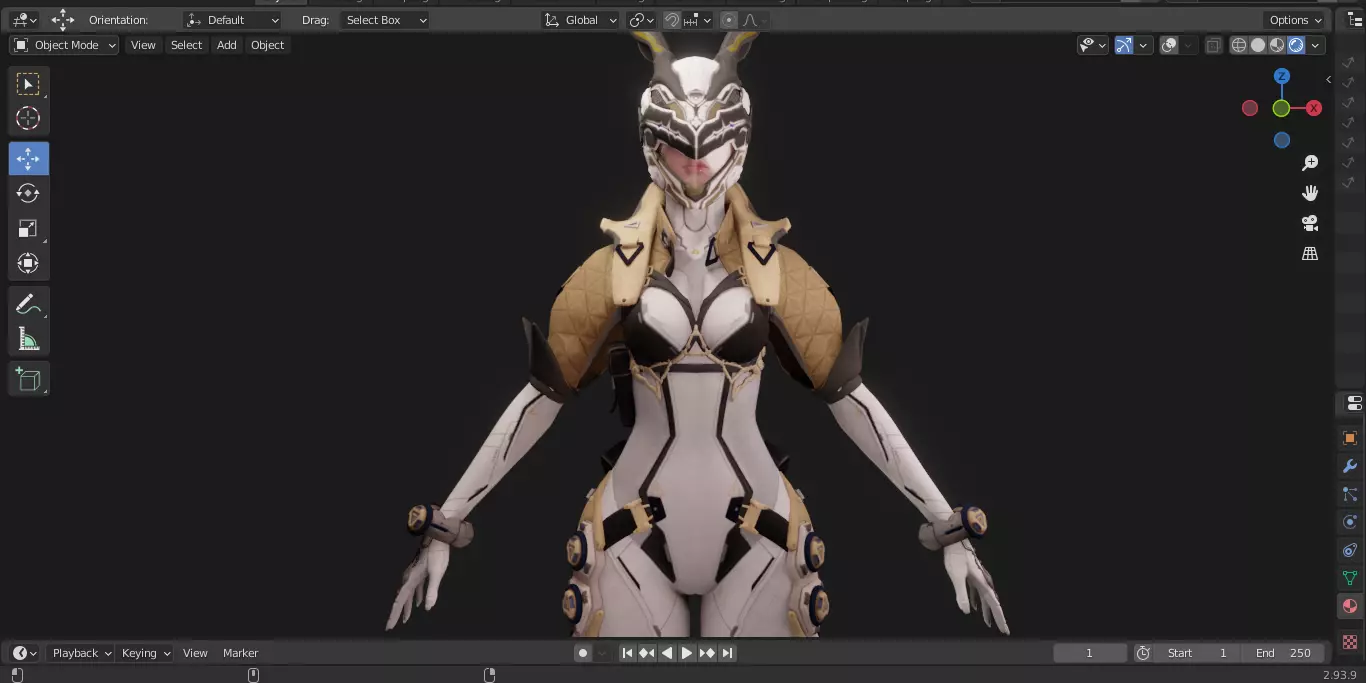Open the Texture properties checker tab

(x=1350, y=641)
